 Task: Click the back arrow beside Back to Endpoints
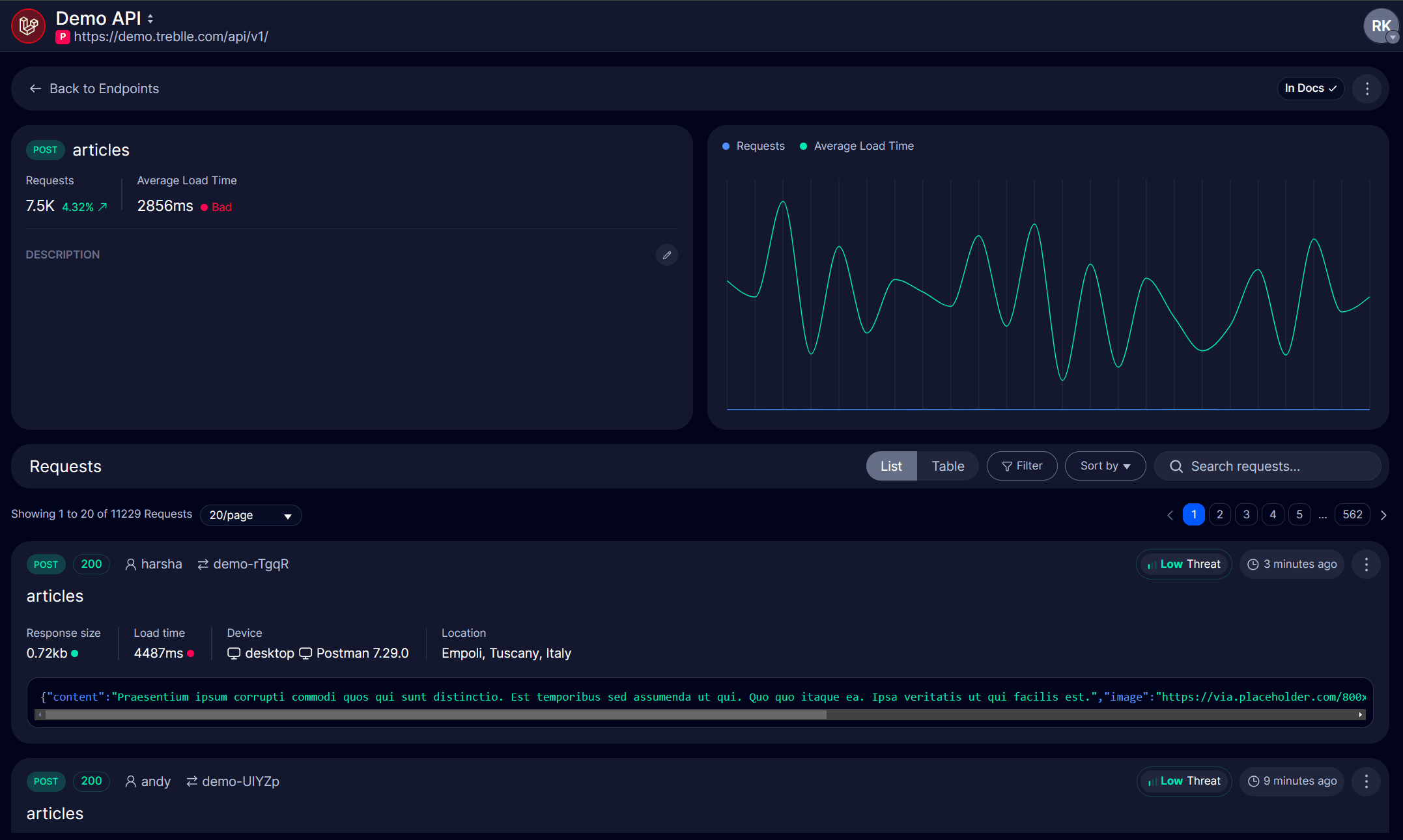tap(35, 89)
